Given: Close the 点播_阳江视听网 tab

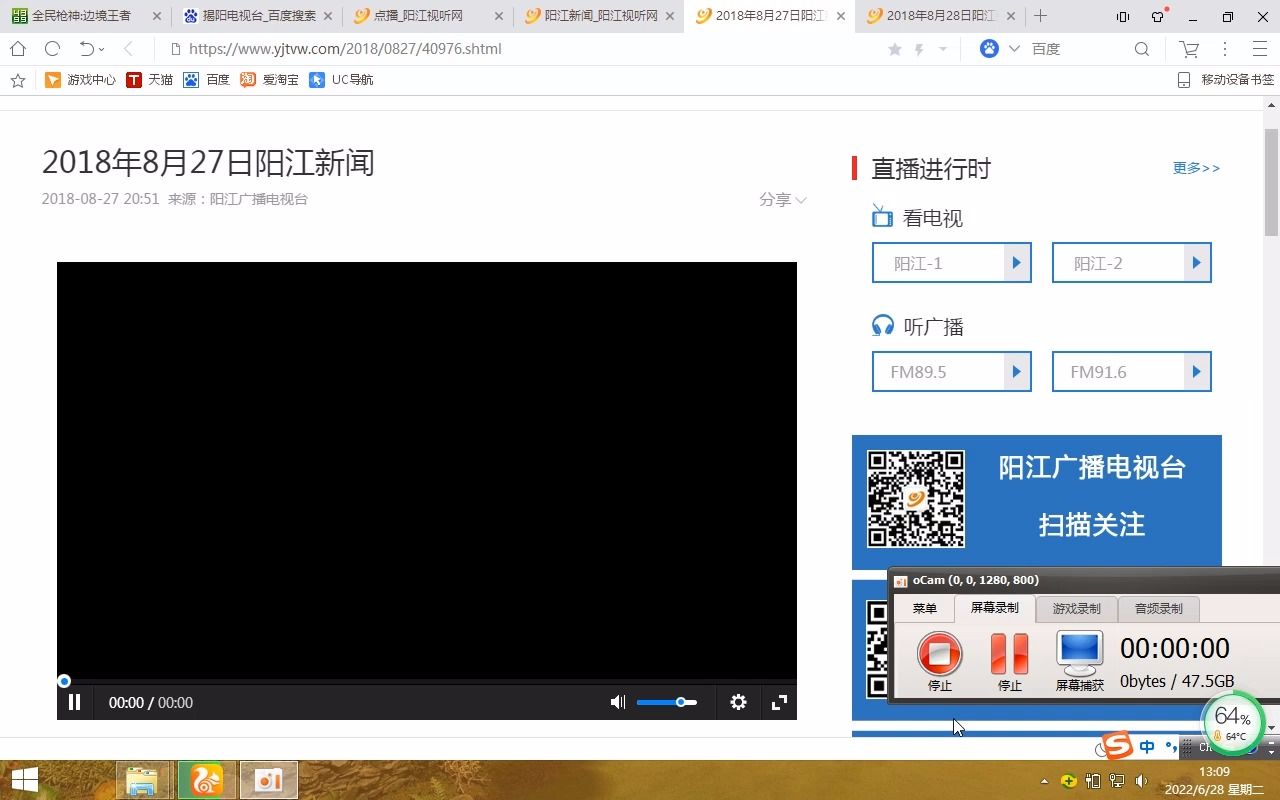Looking at the screenshot, I should tap(498, 16).
